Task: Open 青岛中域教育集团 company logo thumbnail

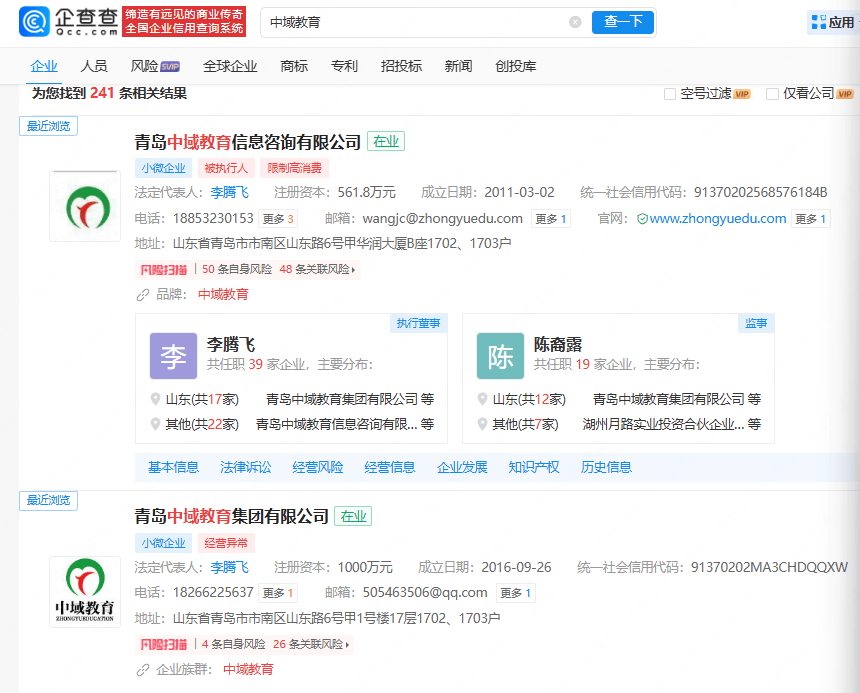Action: point(85,592)
